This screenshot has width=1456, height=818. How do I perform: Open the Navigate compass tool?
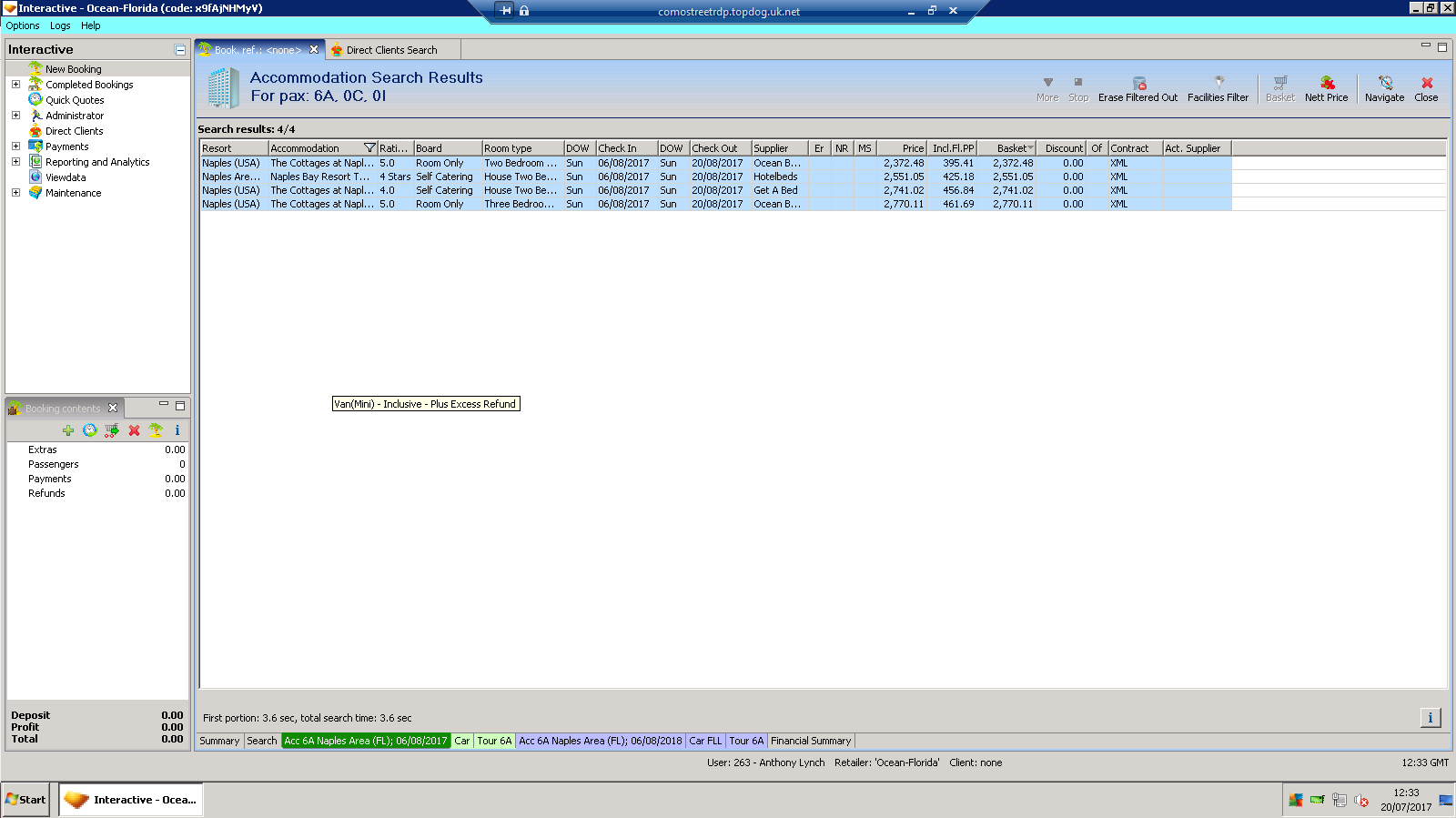1385,83
